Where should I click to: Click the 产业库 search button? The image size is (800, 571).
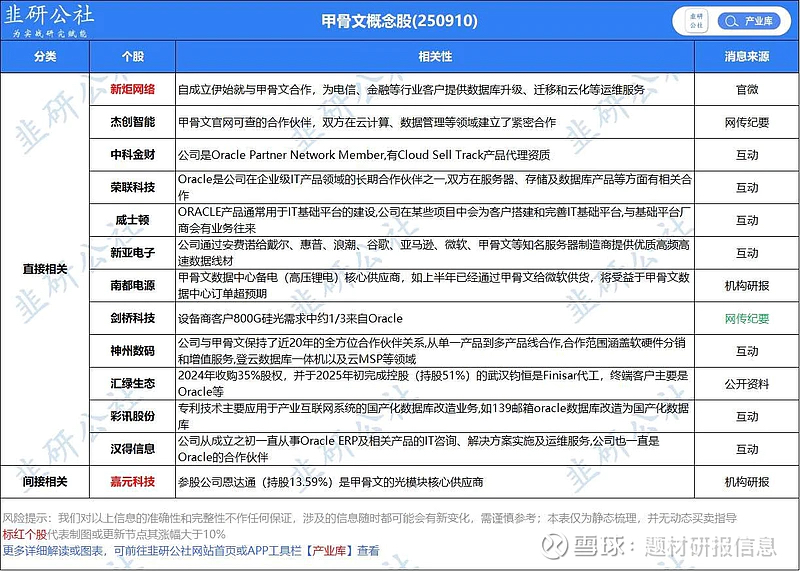(x=749, y=21)
